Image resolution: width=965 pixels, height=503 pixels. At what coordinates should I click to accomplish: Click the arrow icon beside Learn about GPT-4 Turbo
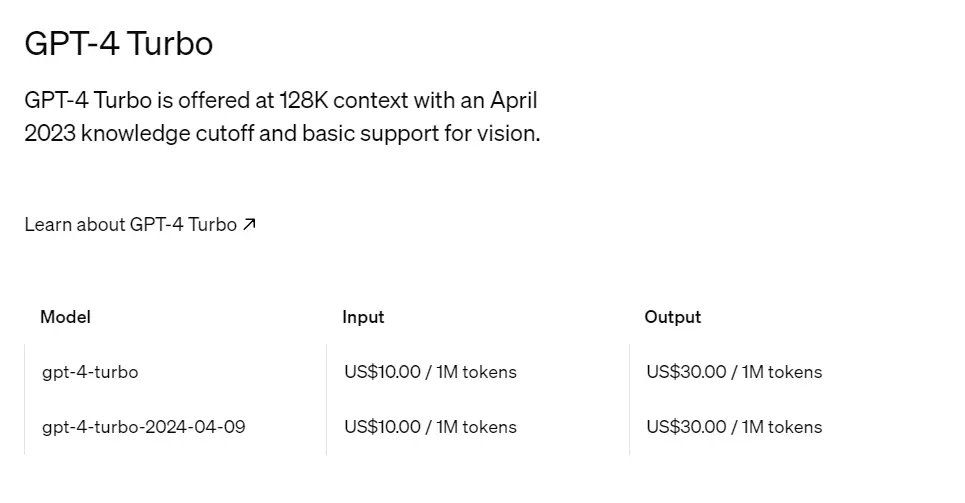tap(249, 224)
